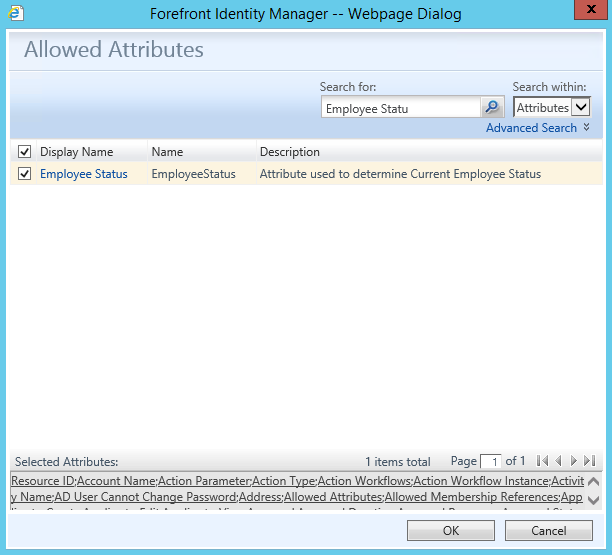Open the Advanced Search link
Image resolution: width=612 pixels, height=555 pixels.
(531, 128)
